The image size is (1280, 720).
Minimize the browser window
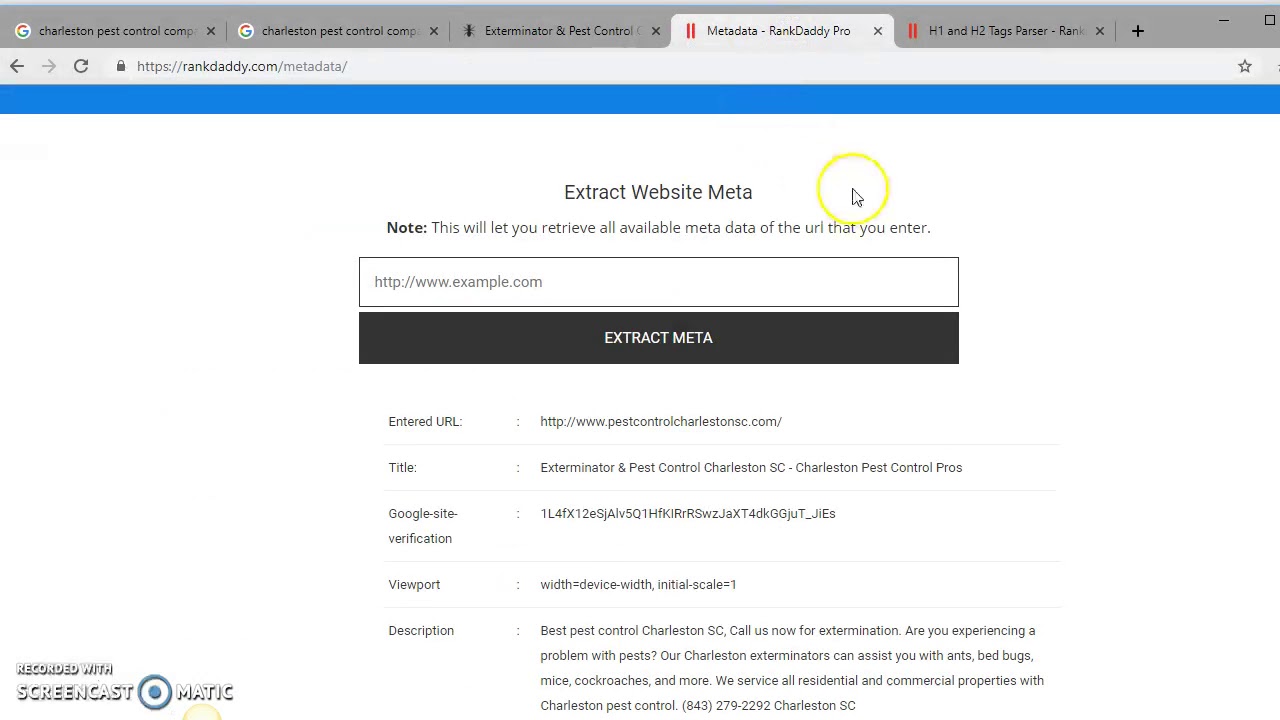point(1224,20)
